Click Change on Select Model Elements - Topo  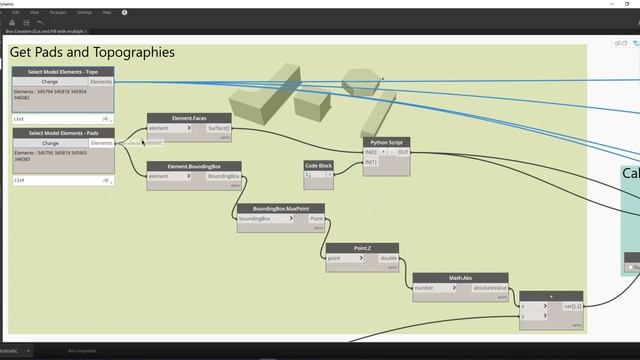50,82
